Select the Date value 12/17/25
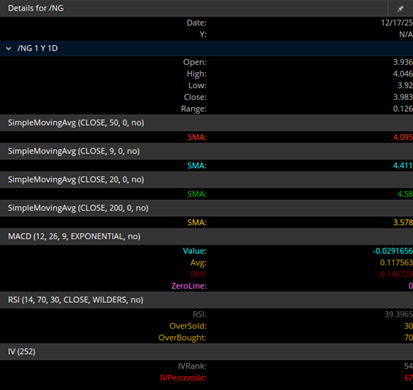The image size is (413, 390). click(397, 23)
